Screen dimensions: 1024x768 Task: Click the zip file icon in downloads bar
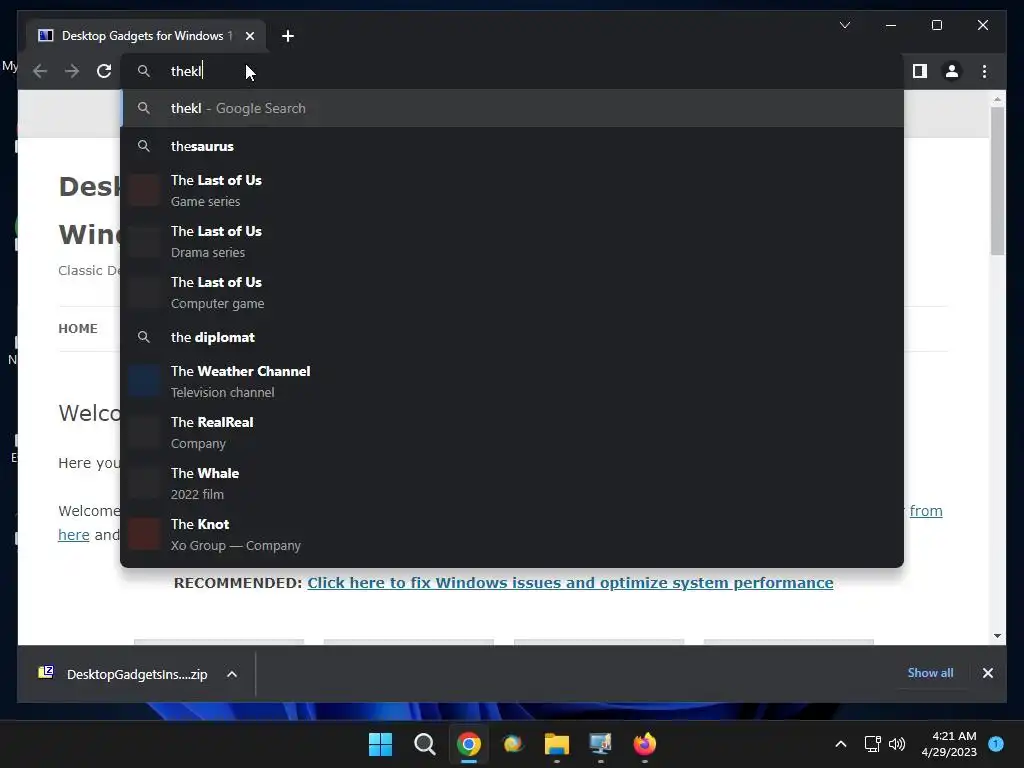tap(46, 673)
